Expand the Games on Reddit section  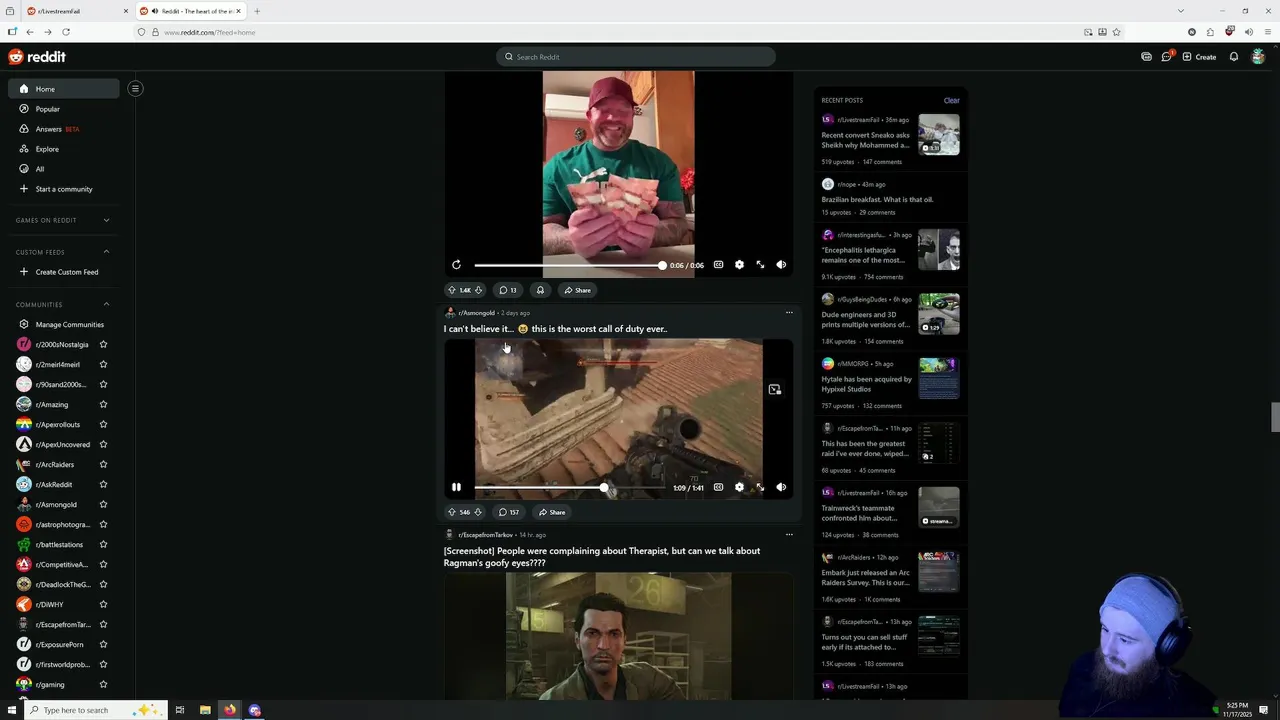point(64,220)
